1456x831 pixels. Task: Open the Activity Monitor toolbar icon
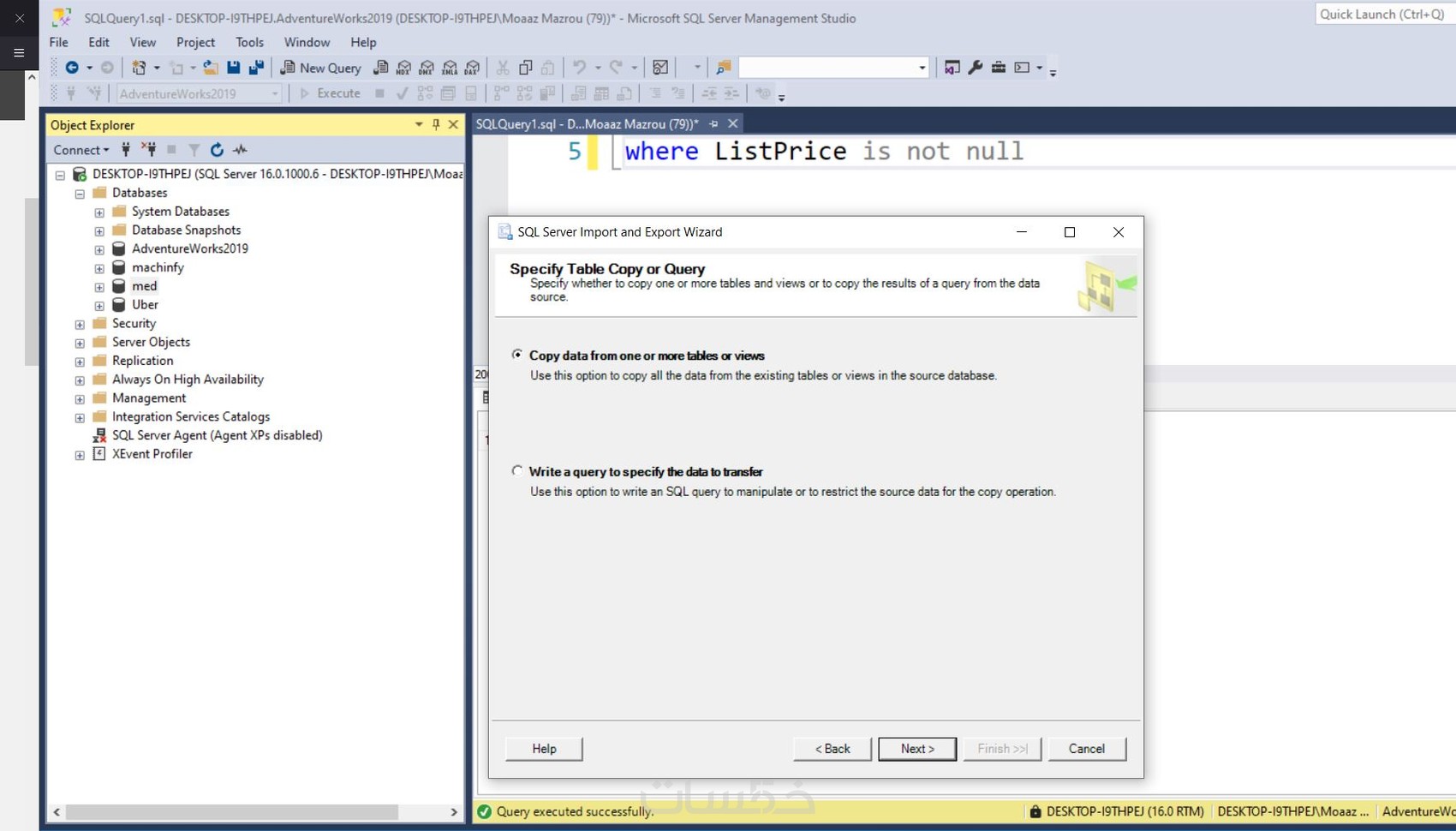pyautogui.click(x=660, y=68)
